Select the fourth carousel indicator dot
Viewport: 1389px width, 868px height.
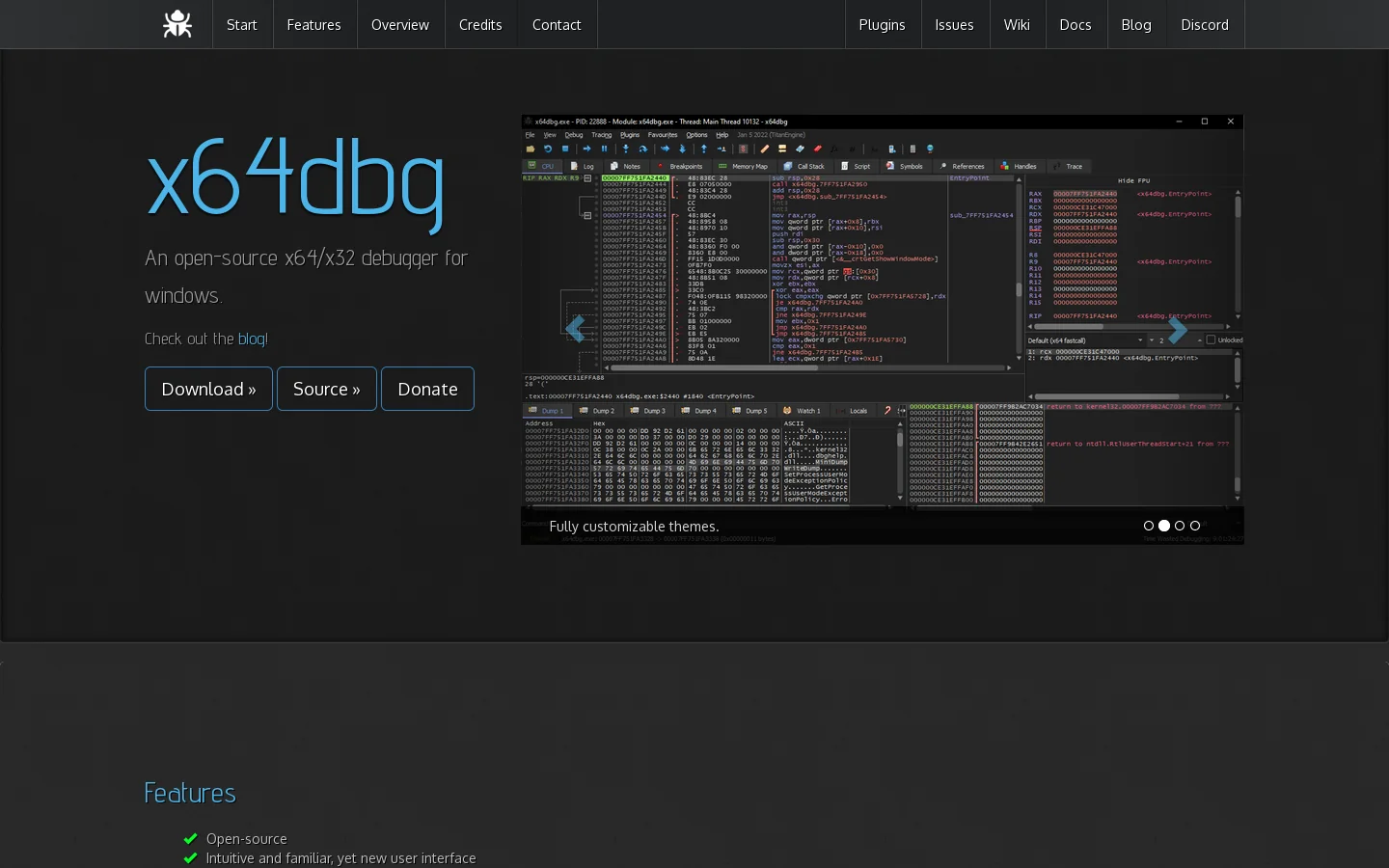pyautogui.click(x=1195, y=526)
